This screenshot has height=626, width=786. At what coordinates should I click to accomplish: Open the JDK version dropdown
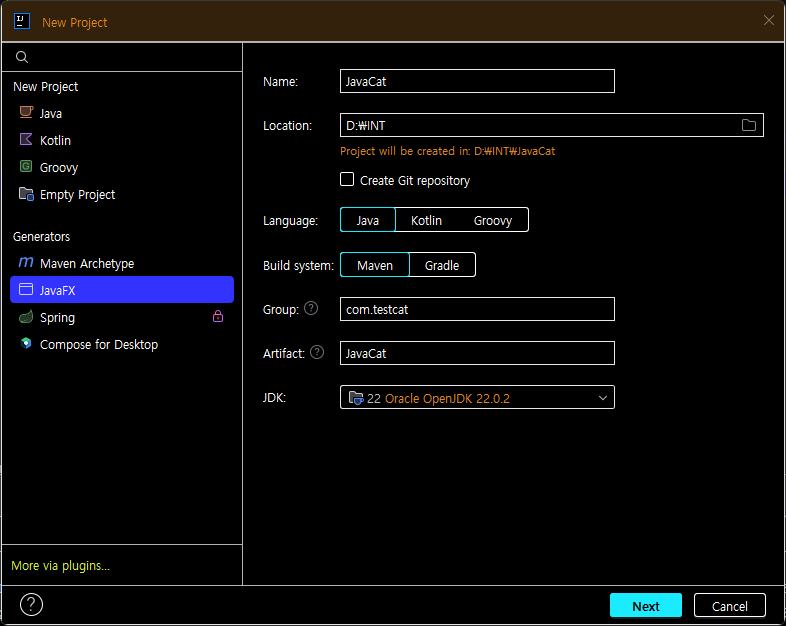point(477,397)
